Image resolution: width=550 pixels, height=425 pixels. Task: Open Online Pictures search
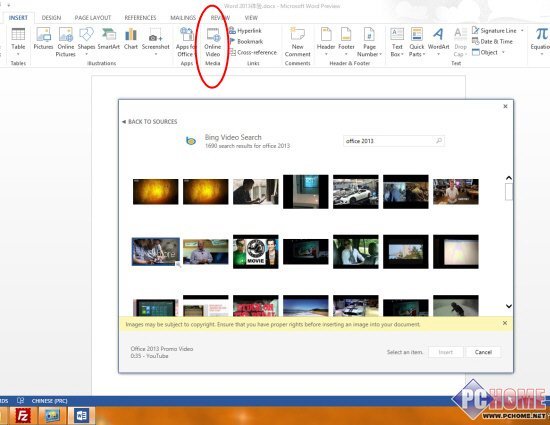[x=66, y=42]
